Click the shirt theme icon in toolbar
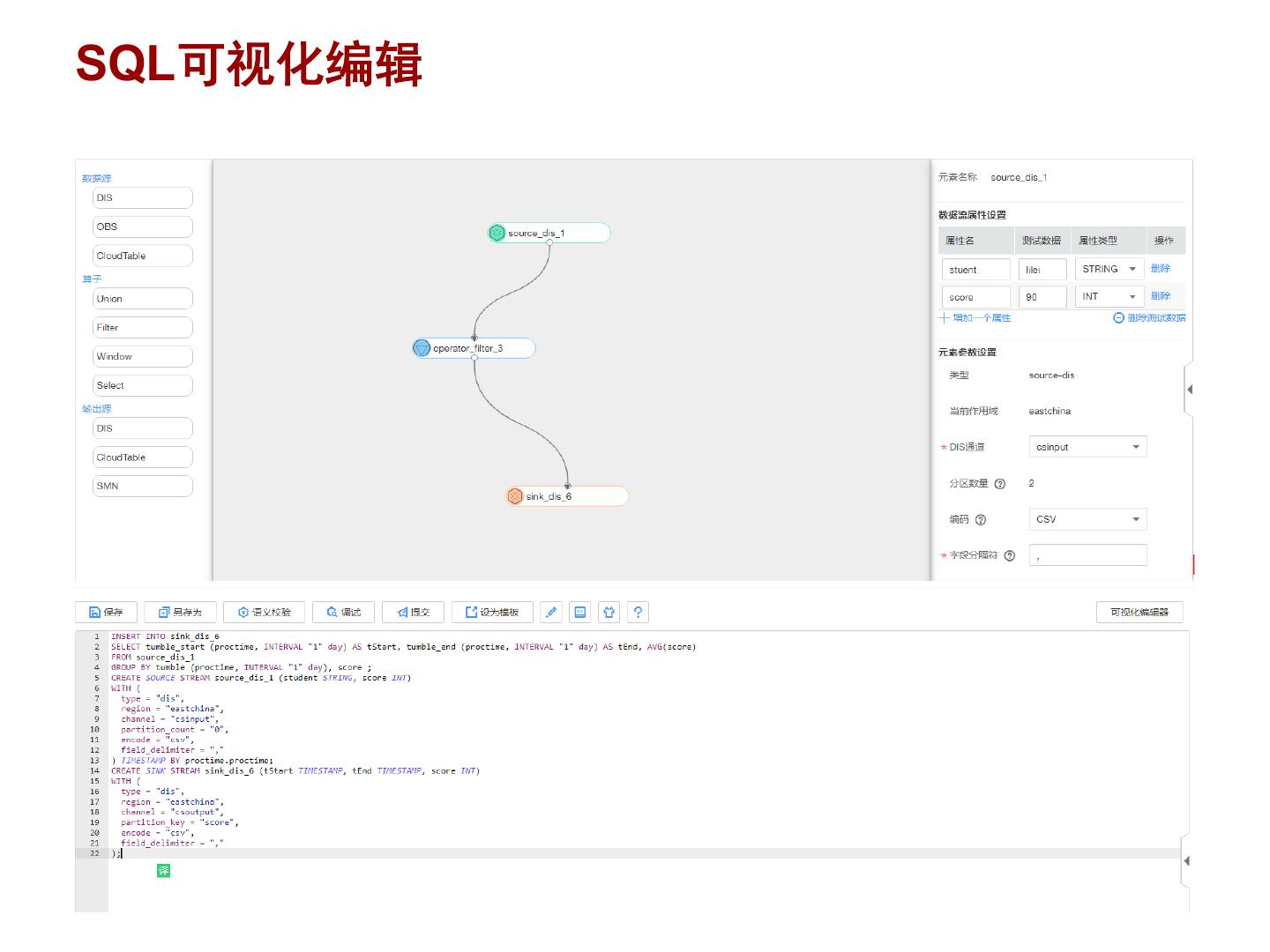1270x952 pixels. click(x=609, y=612)
